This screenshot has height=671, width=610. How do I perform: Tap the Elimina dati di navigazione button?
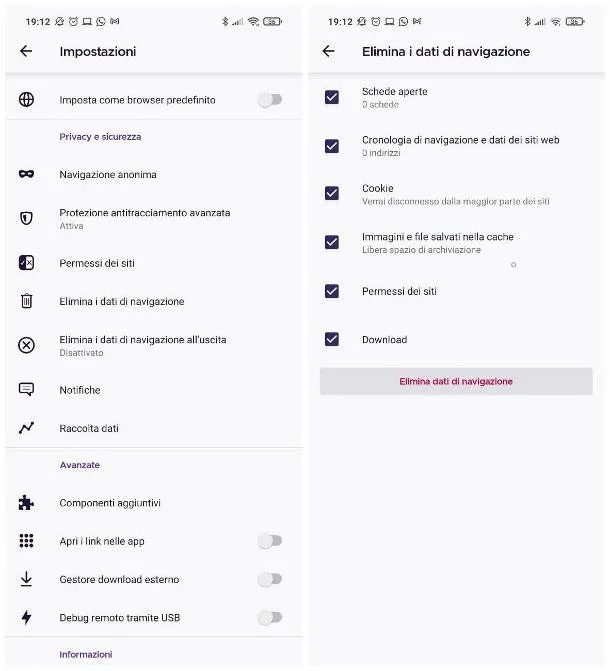point(456,381)
